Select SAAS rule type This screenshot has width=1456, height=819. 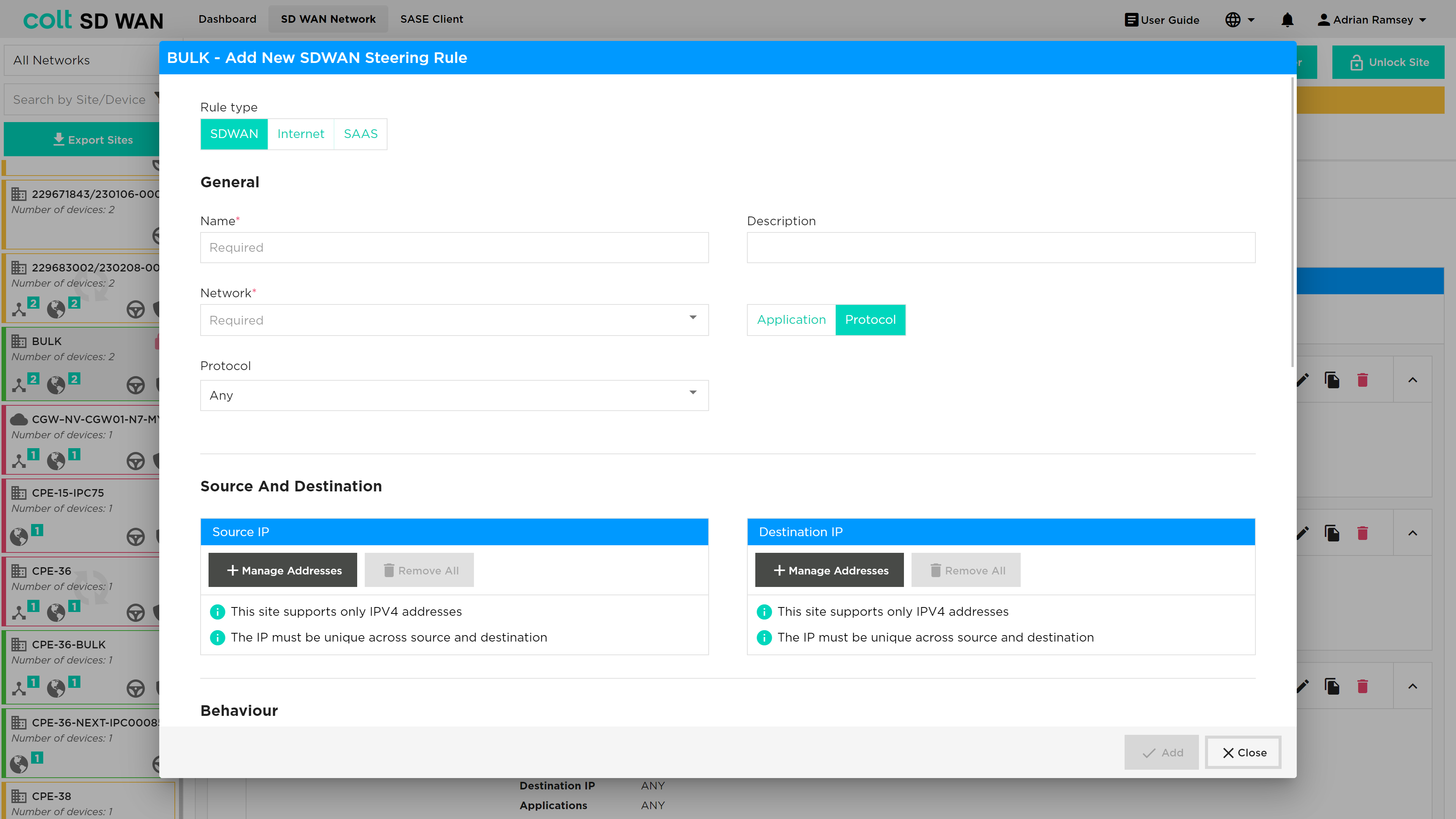click(361, 134)
